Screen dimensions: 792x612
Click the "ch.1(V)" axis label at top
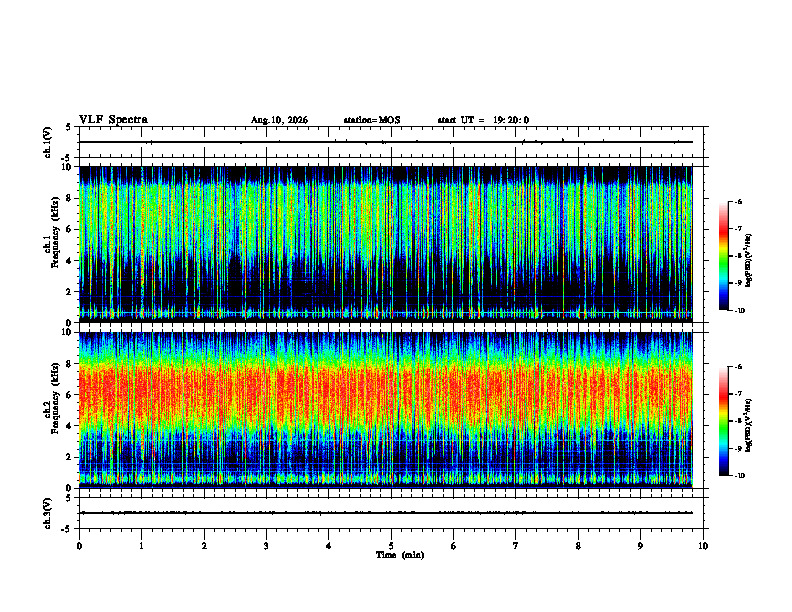click(x=48, y=142)
